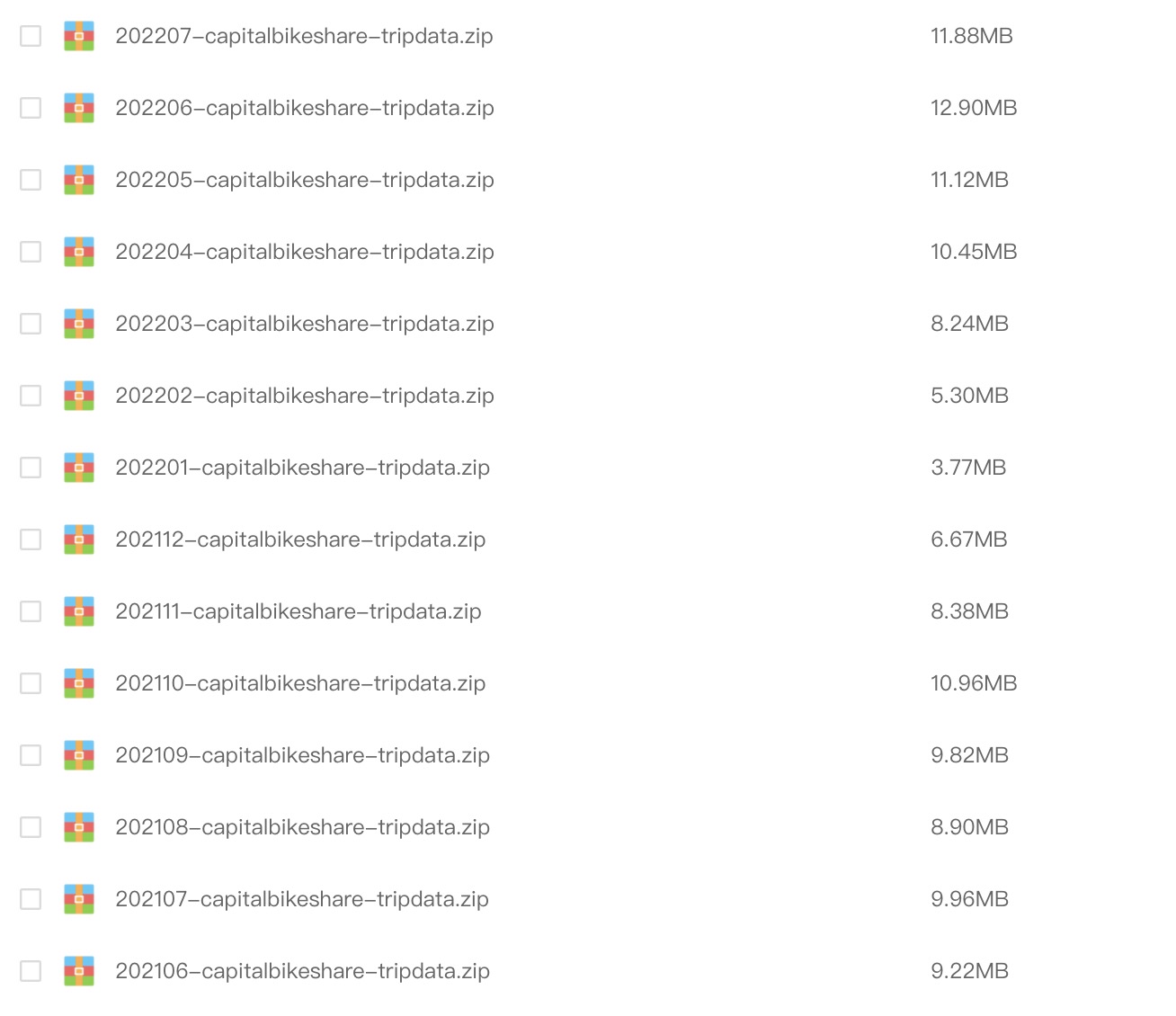Click zip icon for 202111-capitalbikeshare-tripdata.zip
This screenshot has width=1176, height=1016.
[79, 611]
